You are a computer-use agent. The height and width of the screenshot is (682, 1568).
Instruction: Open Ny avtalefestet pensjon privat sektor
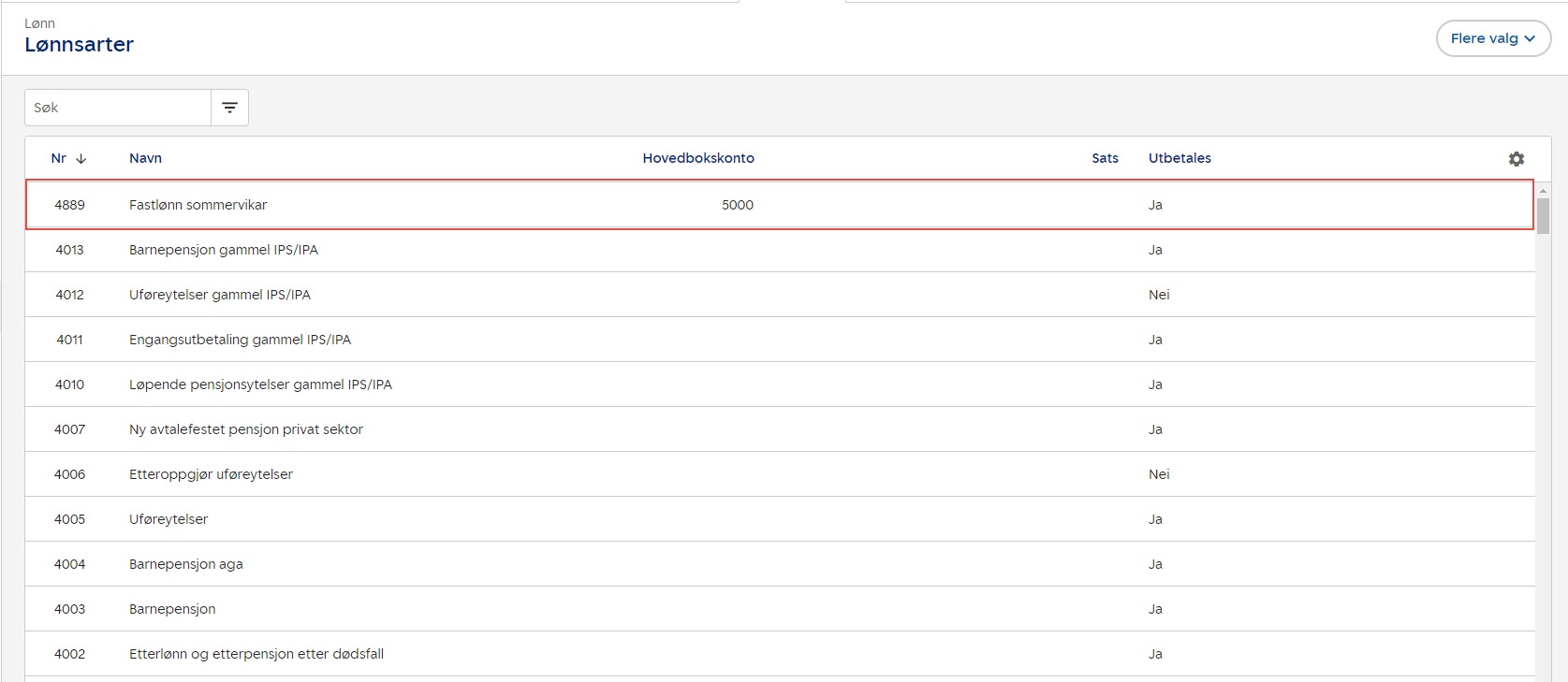(x=245, y=429)
